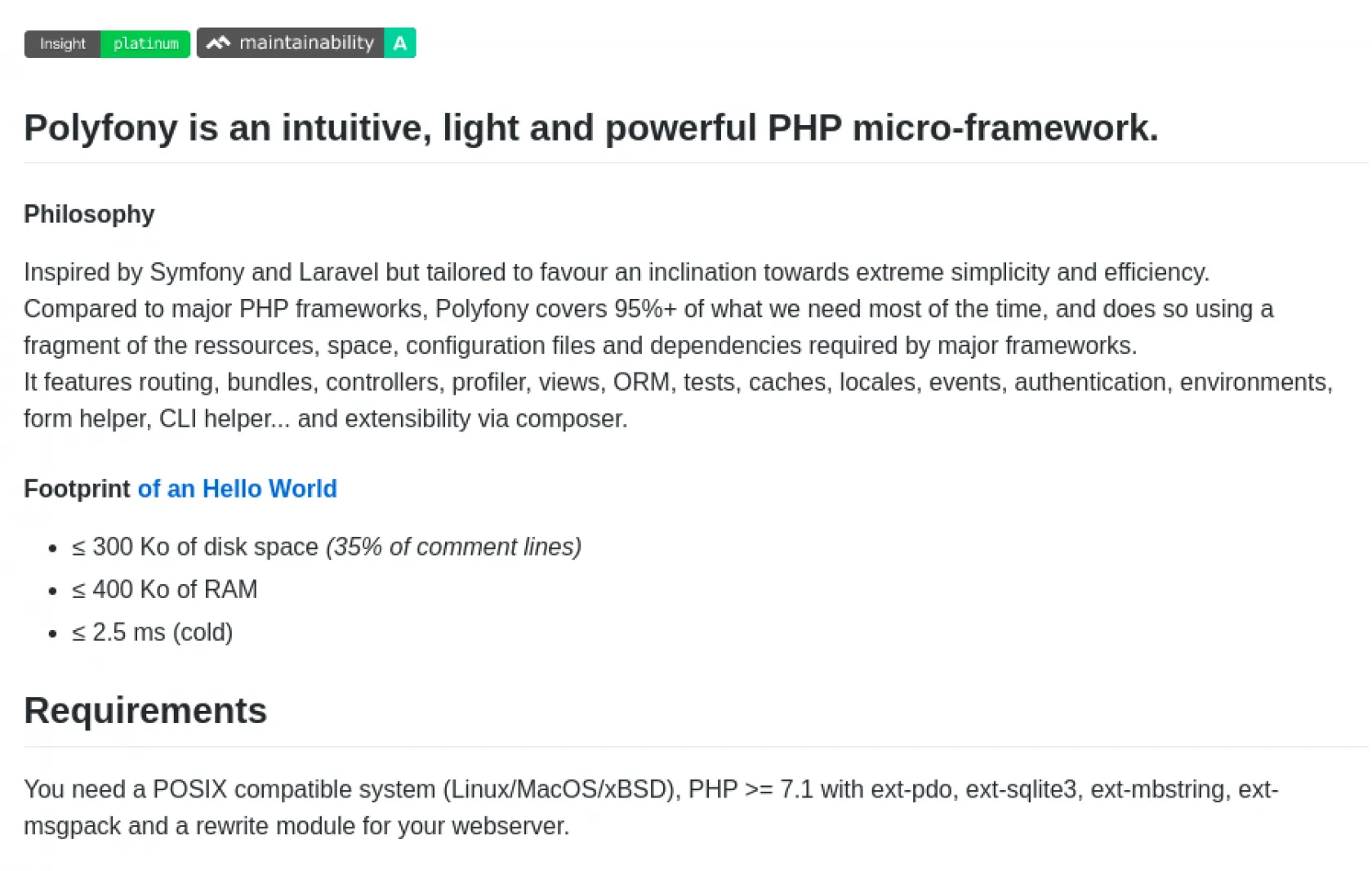Click the green 'A' grade on maintainability badge
The height and width of the screenshot is (871, 1372).
click(399, 43)
